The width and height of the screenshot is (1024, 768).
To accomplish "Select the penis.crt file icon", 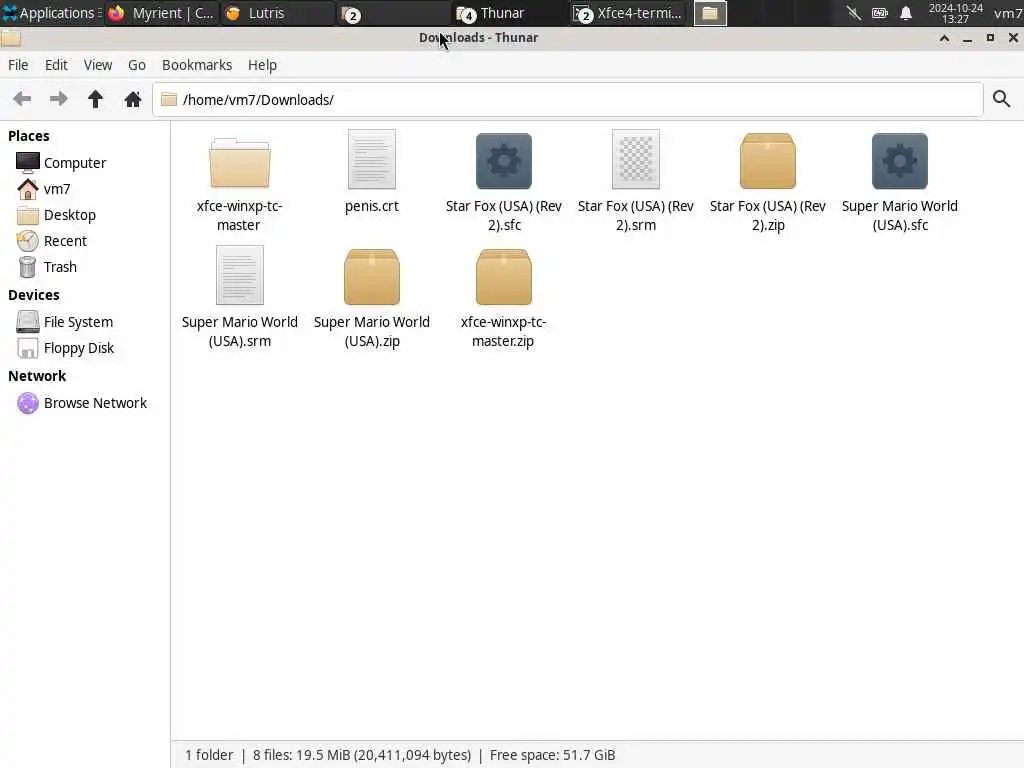I will pos(372,159).
